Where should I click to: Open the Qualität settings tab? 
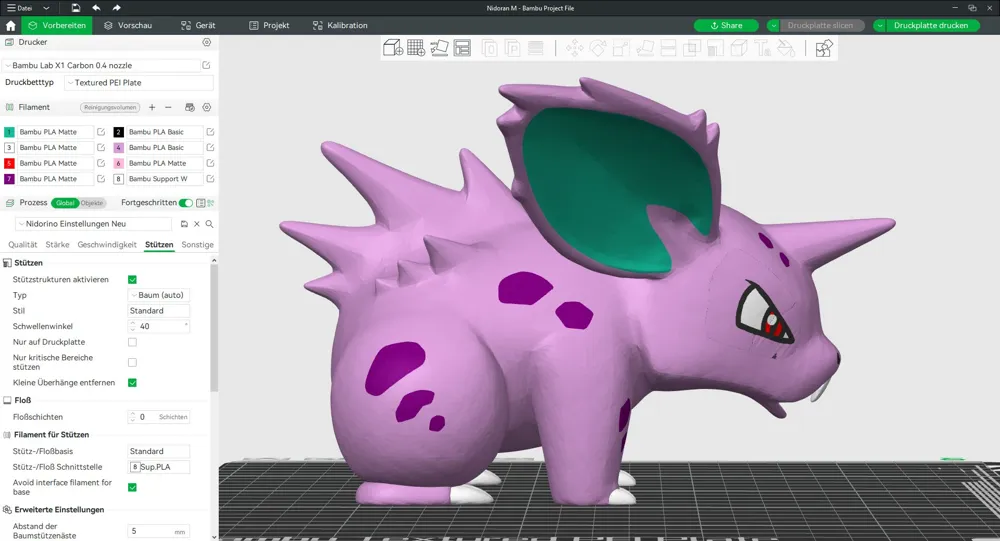(23, 244)
